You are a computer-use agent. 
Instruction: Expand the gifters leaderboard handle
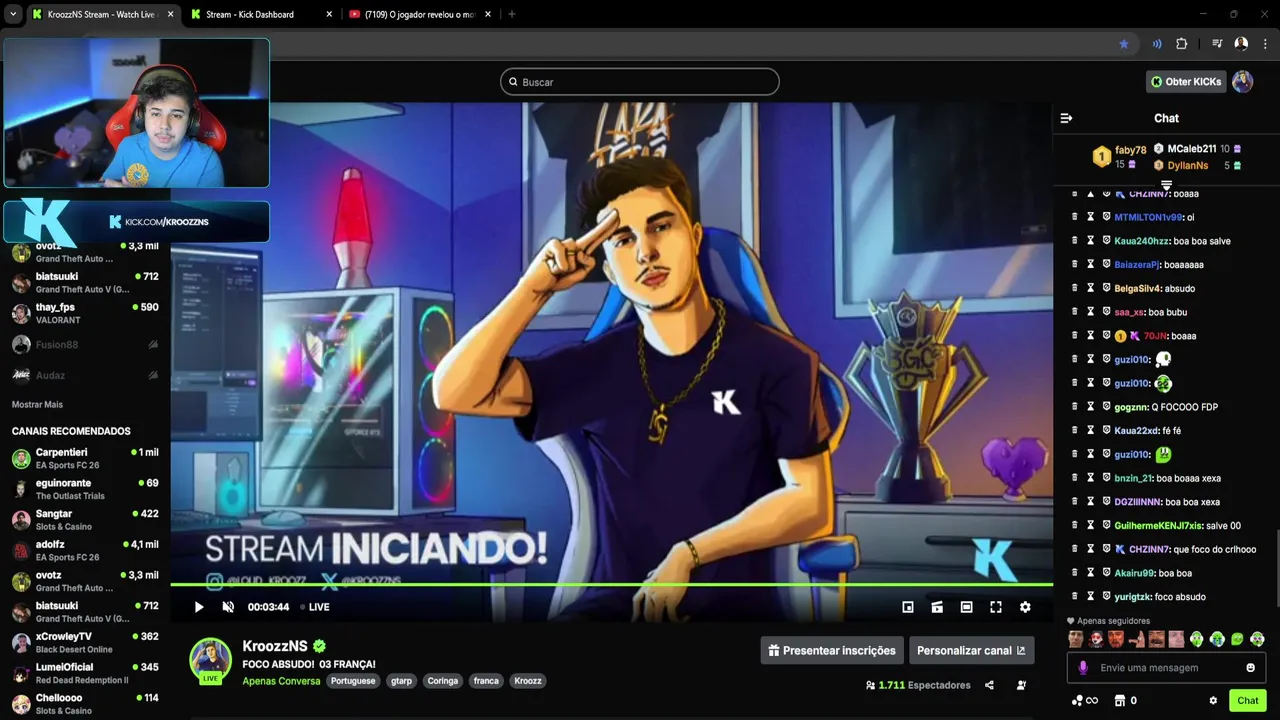click(x=1166, y=185)
